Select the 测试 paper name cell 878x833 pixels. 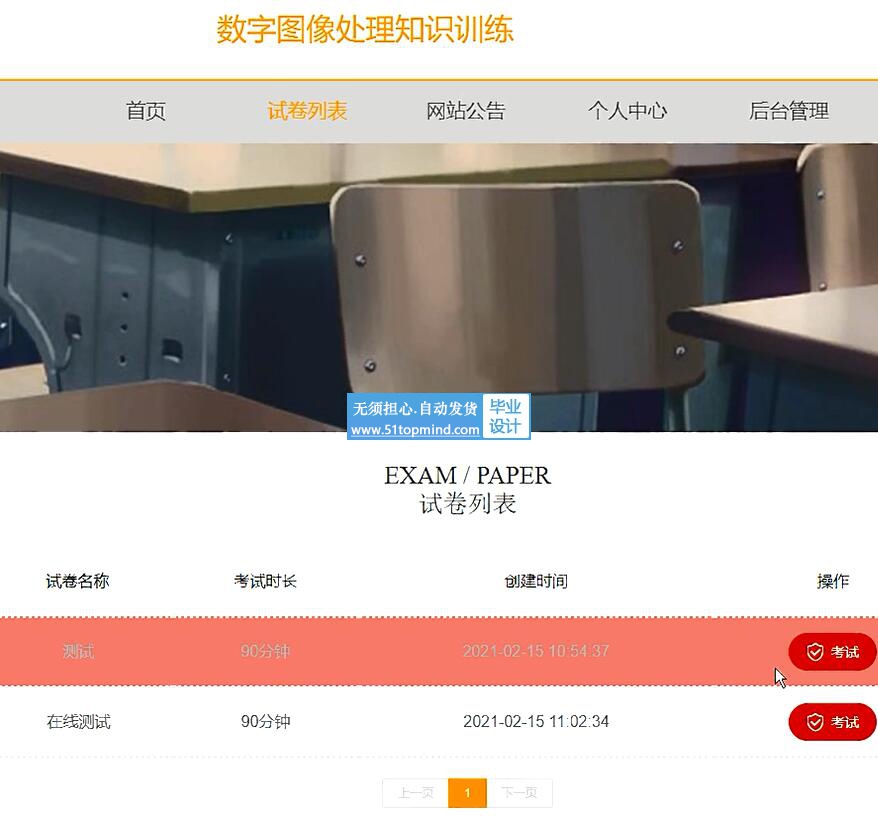tap(78, 651)
